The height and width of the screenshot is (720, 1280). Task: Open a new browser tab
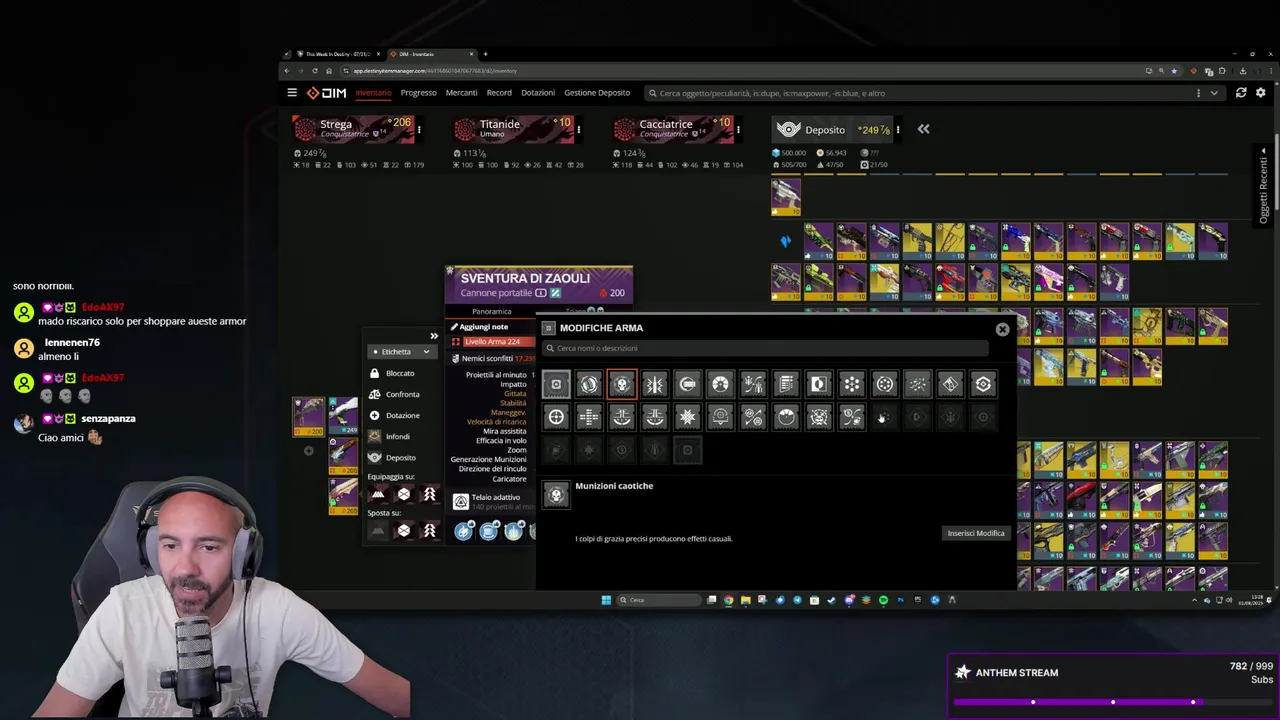pyautogui.click(x=486, y=54)
